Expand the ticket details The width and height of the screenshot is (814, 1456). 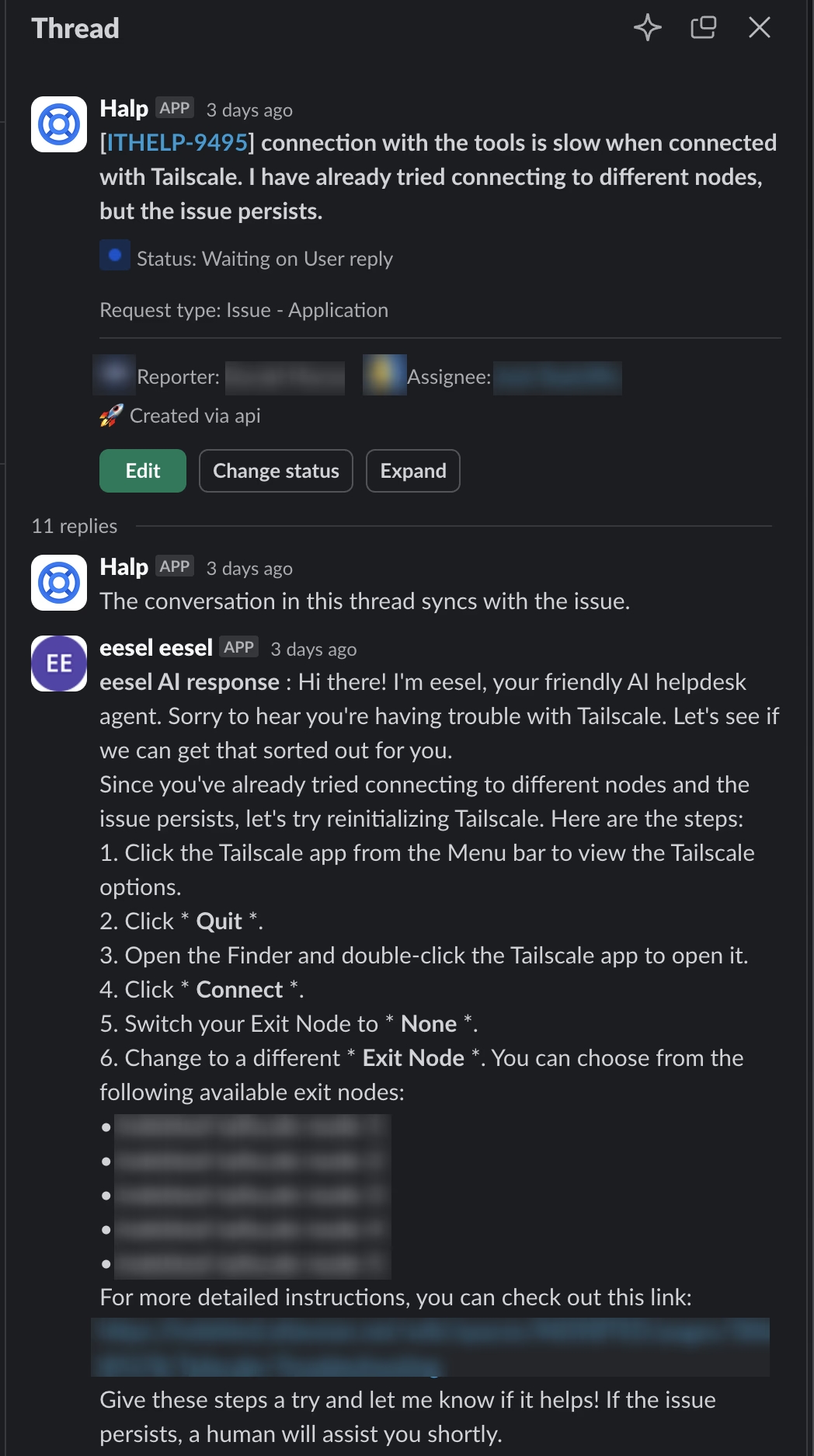[x=412, y=471]
